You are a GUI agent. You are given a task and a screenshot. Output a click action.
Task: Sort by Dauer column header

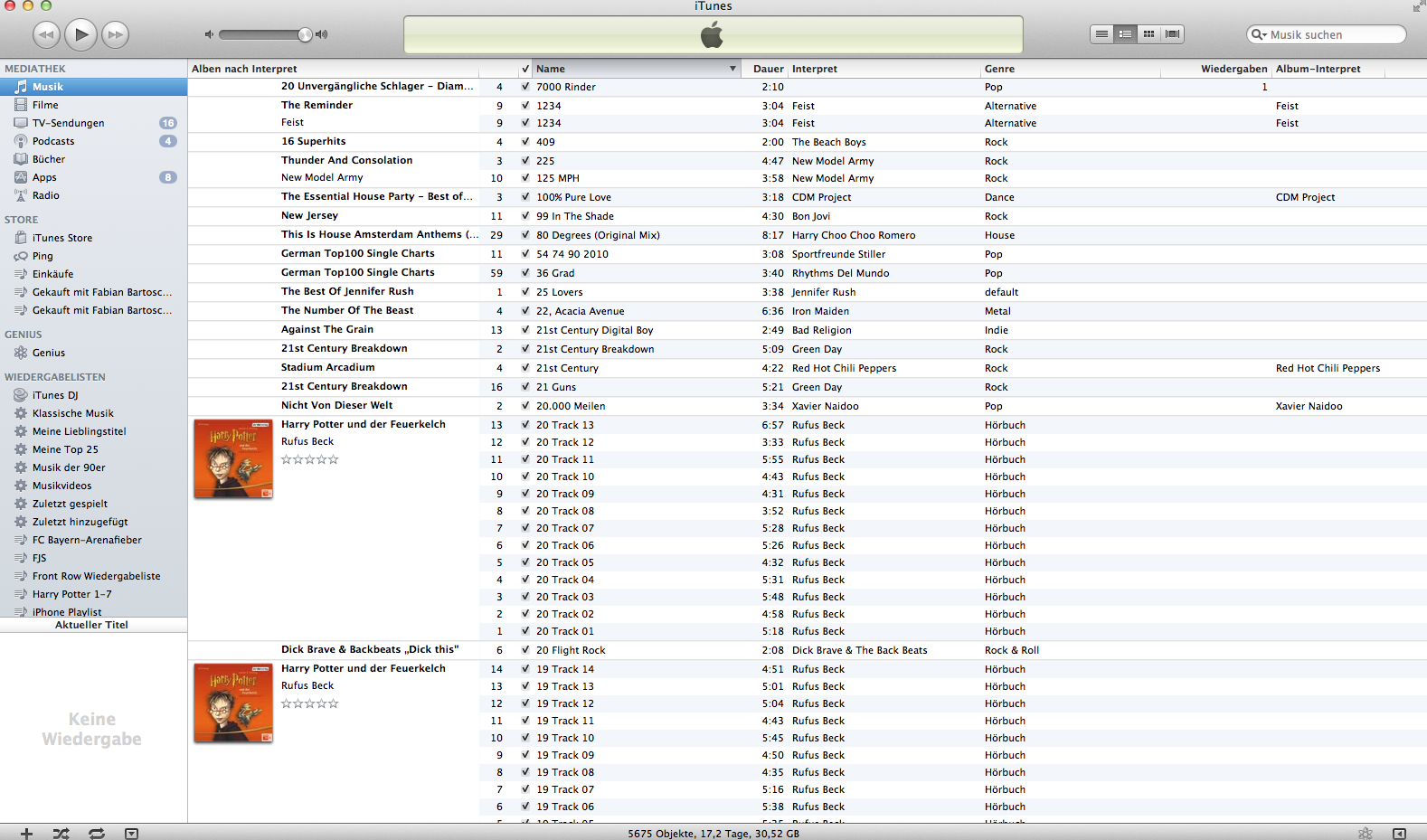(765, 69)
